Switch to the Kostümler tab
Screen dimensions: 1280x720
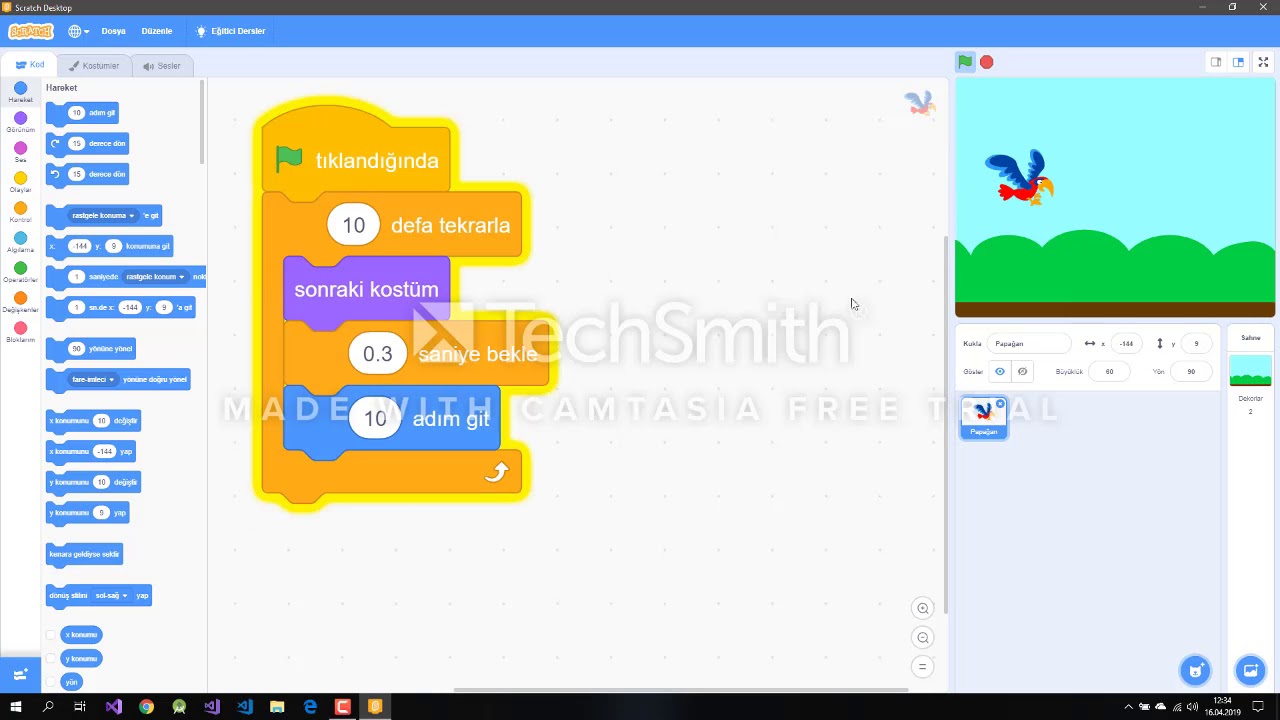(94, 66)
